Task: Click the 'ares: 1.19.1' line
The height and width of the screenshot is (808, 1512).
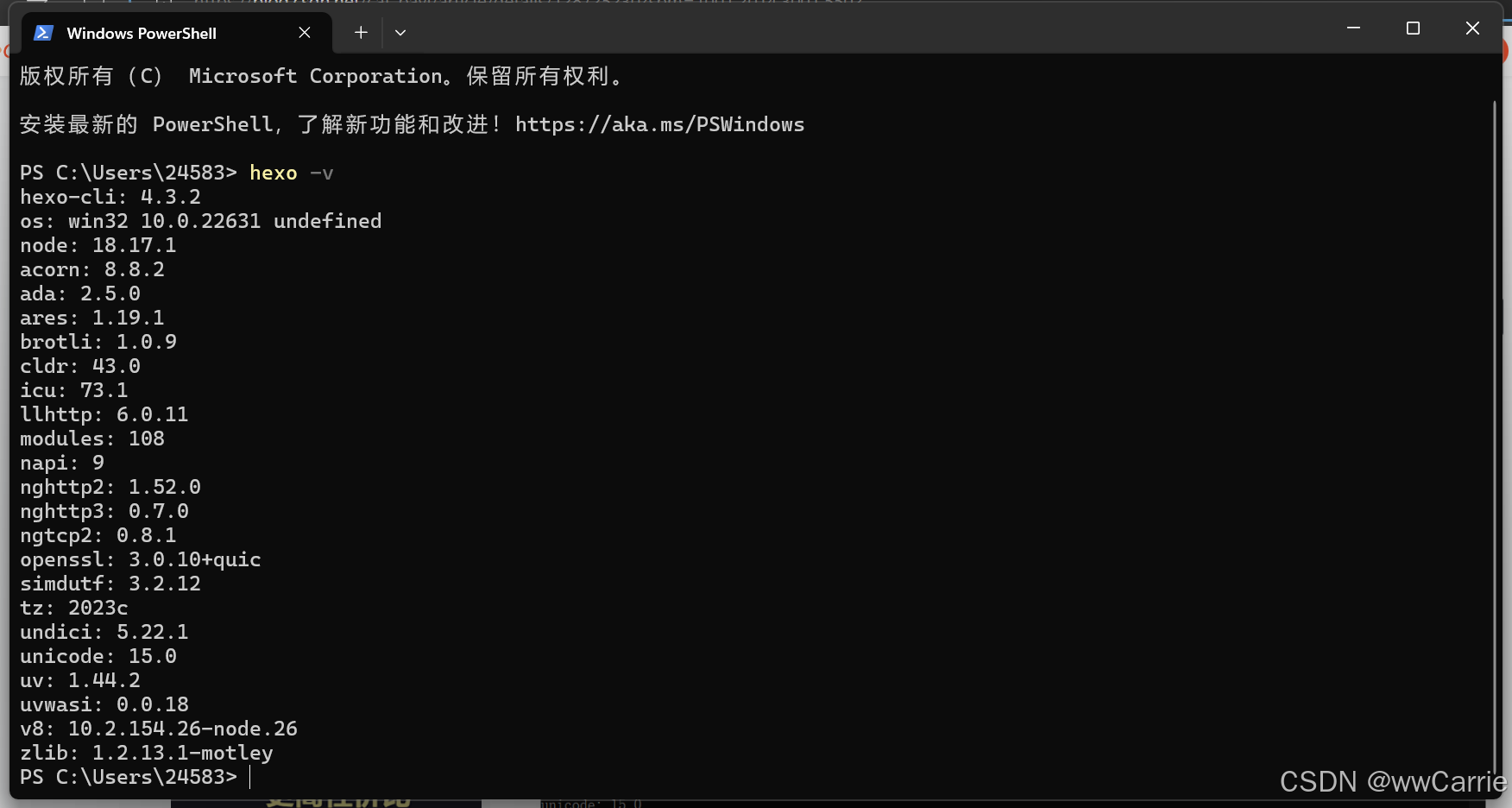Action: 92,319
